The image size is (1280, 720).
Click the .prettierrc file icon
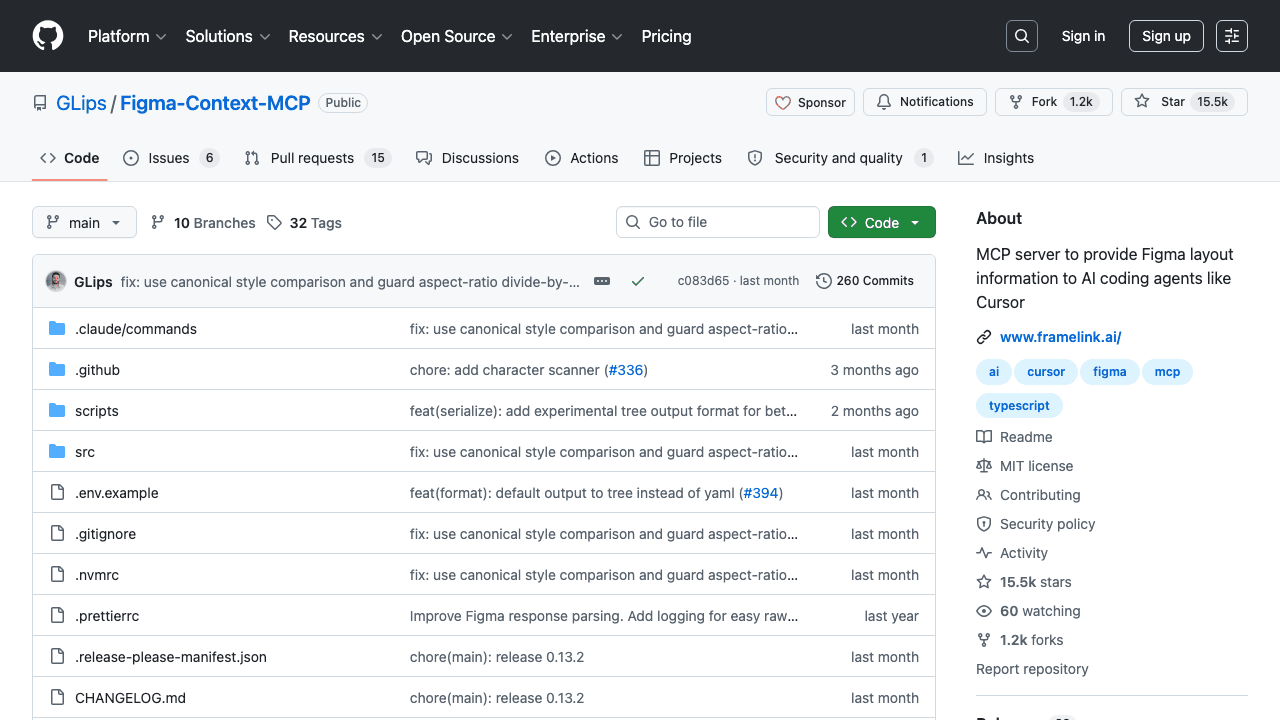pos(57,616)
